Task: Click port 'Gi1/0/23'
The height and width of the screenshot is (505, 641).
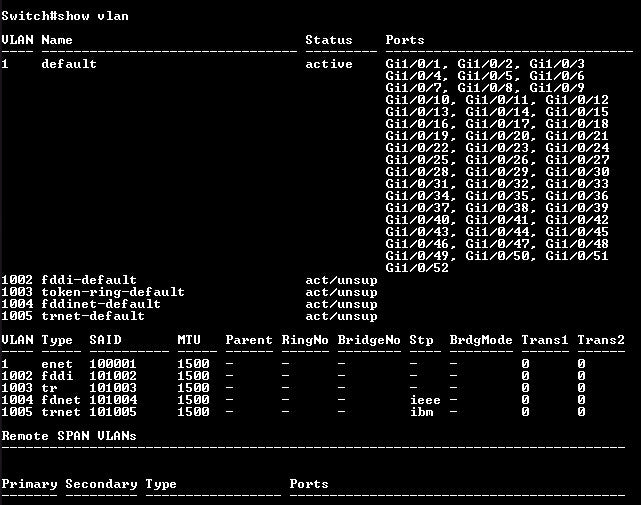Action: click(x=497, y=148)
